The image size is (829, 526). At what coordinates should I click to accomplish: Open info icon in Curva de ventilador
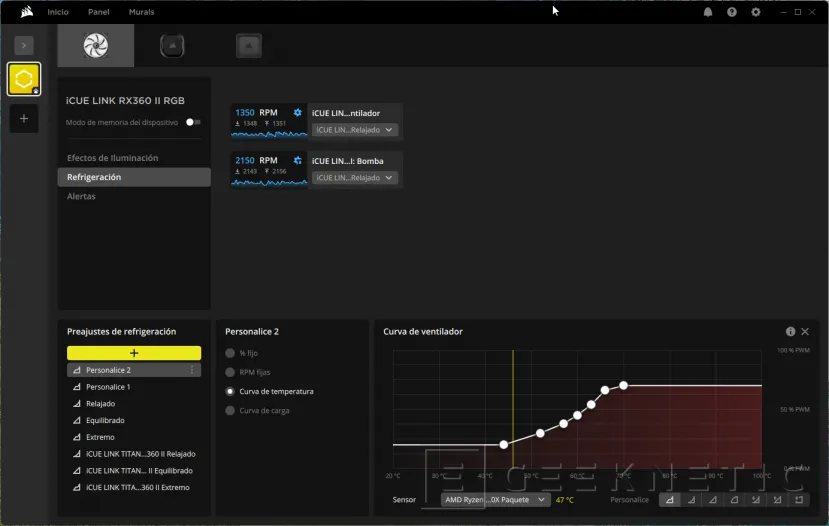(790, 331)
